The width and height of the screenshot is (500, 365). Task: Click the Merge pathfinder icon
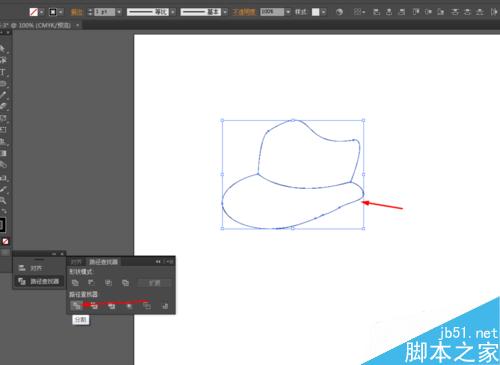click(112, 306)
